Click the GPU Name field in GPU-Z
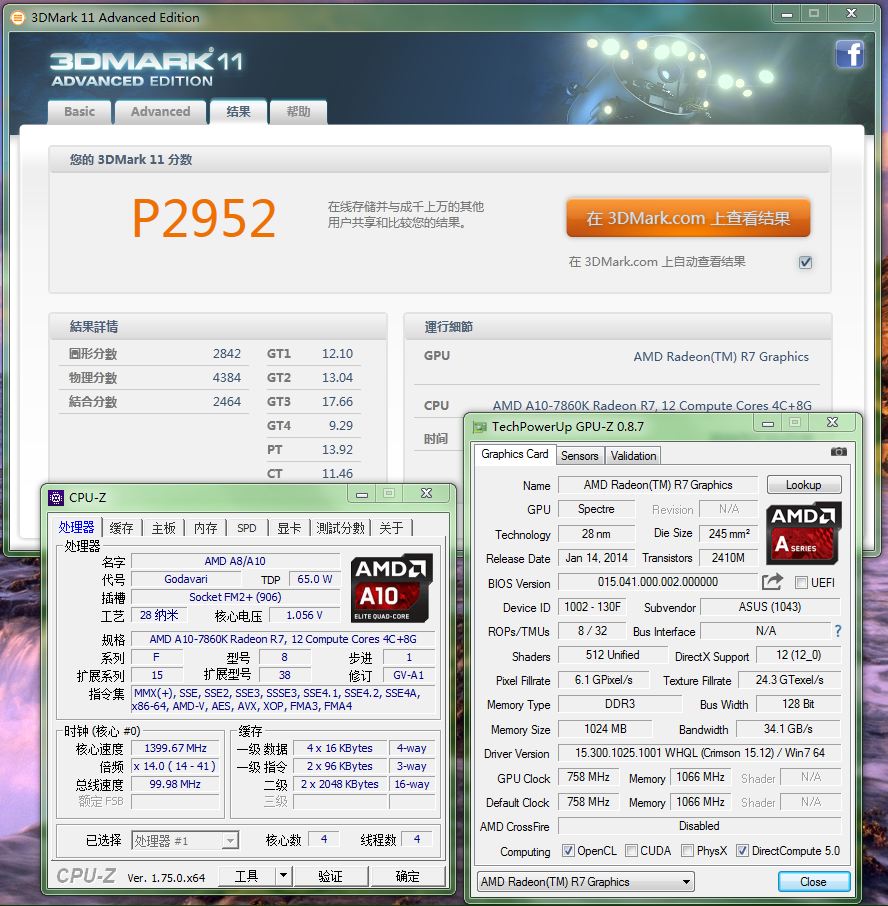The image size is (888, 906). [657, 485]
